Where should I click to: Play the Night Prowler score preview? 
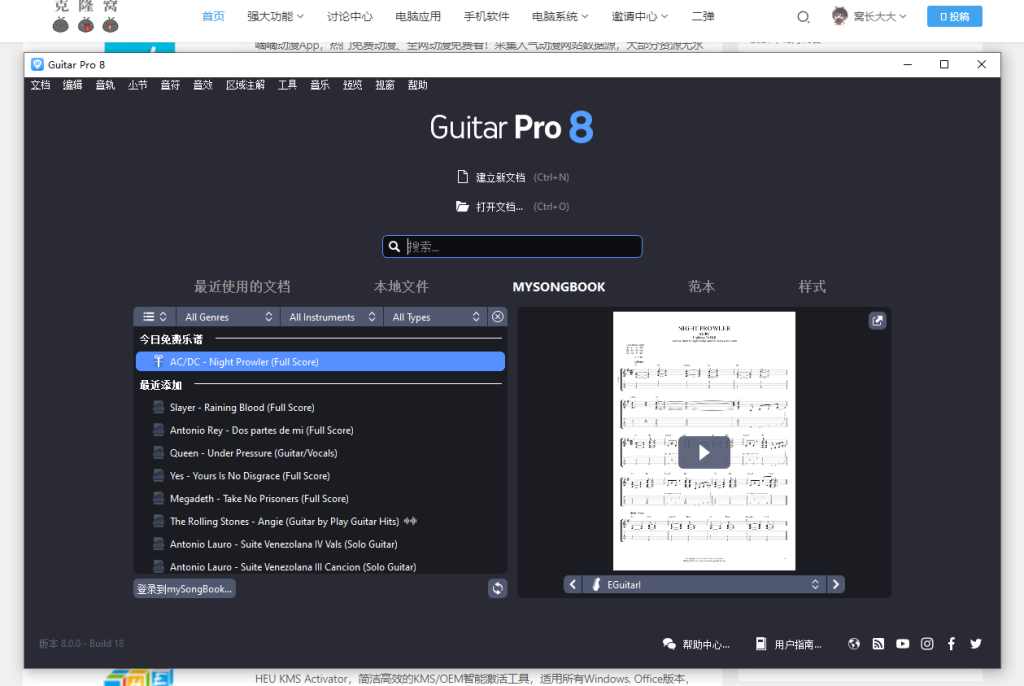click(704, 452)
